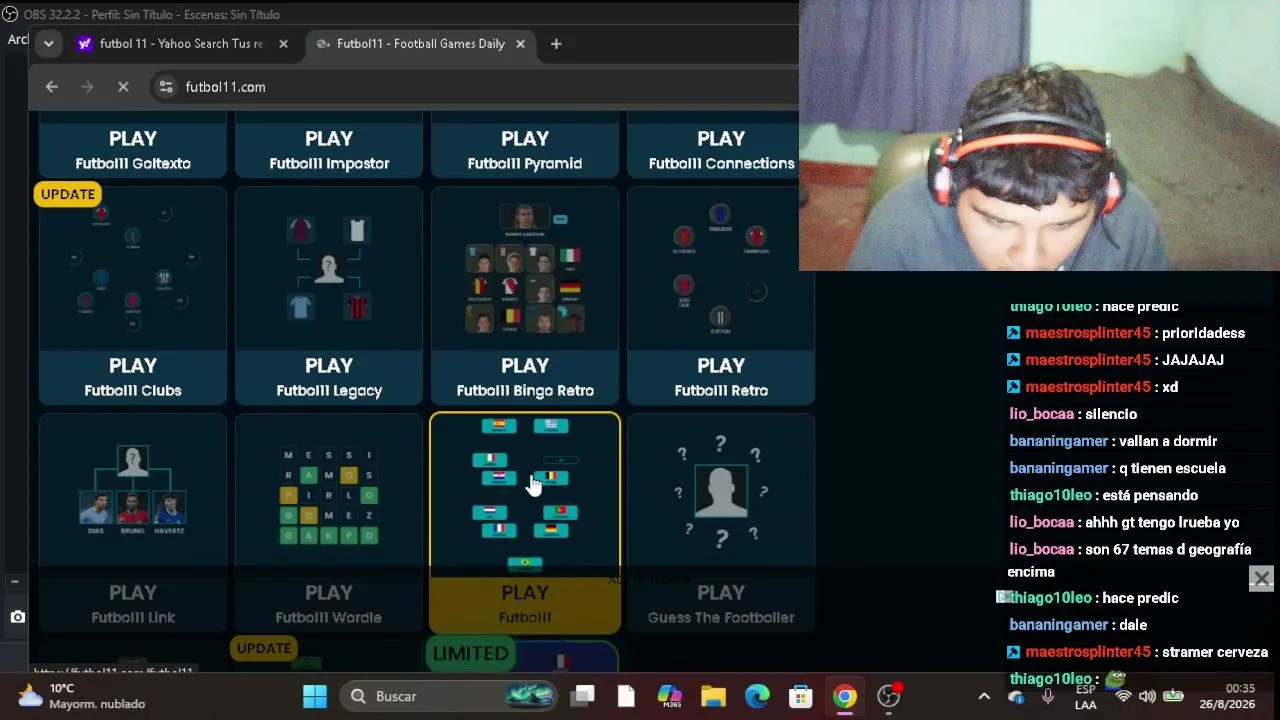Play Futbol11 Bingo Retro

(x=525, y=377)
